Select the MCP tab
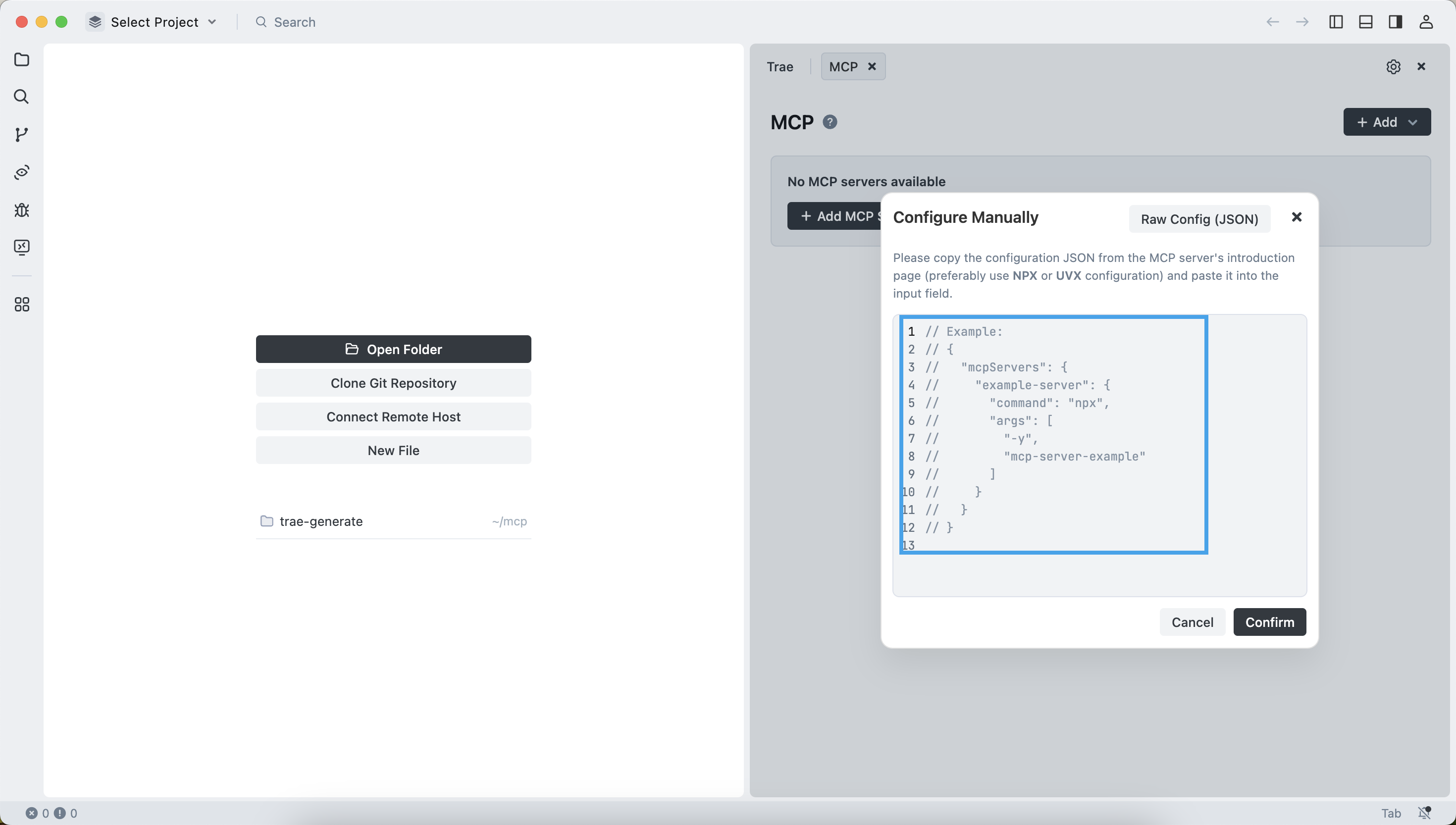 coord(843,67)
